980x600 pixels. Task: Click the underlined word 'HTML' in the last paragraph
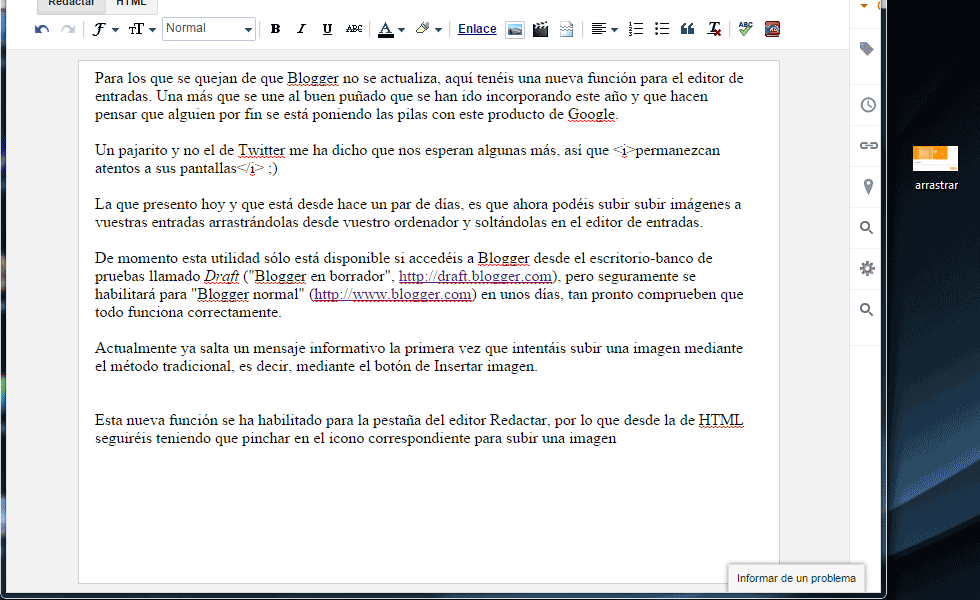[721, 421]
